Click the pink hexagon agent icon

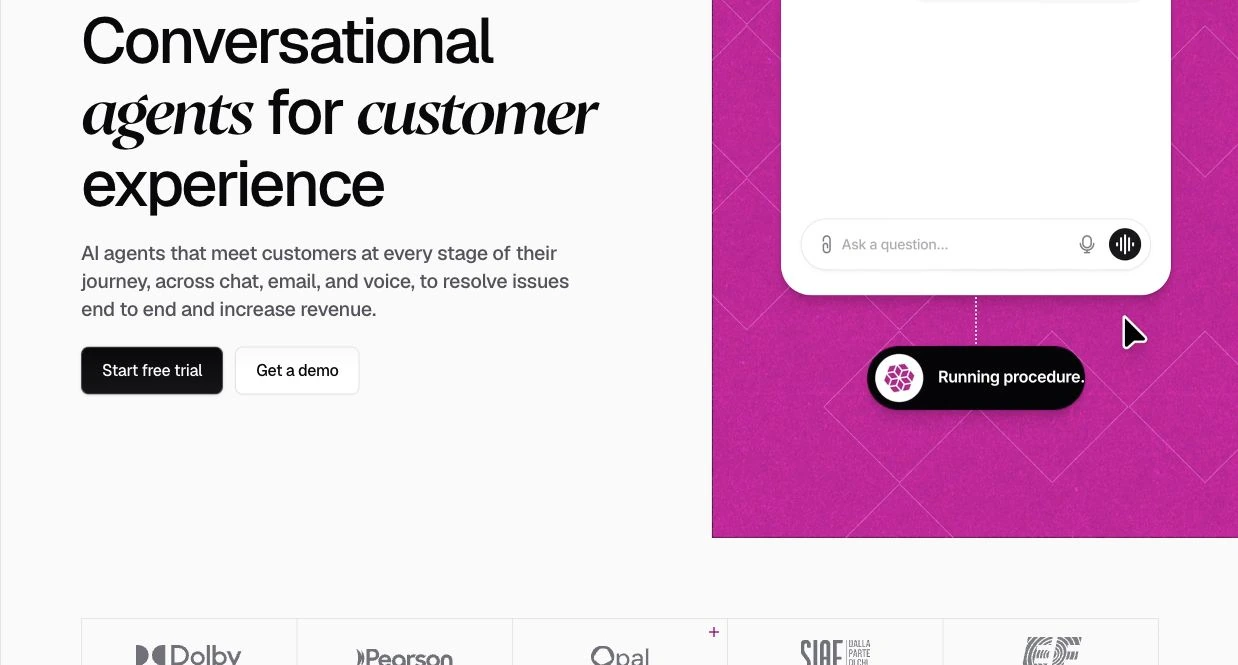point(899,378)
